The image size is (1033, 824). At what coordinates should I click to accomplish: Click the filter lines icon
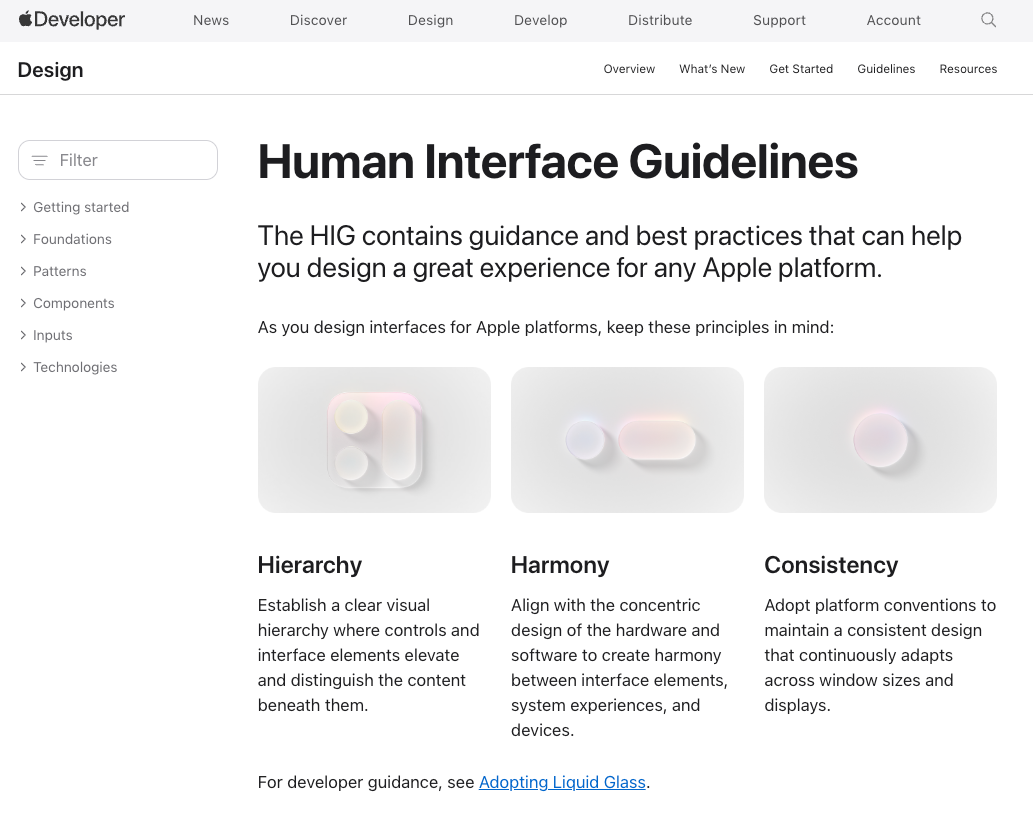tap(40, 160)
